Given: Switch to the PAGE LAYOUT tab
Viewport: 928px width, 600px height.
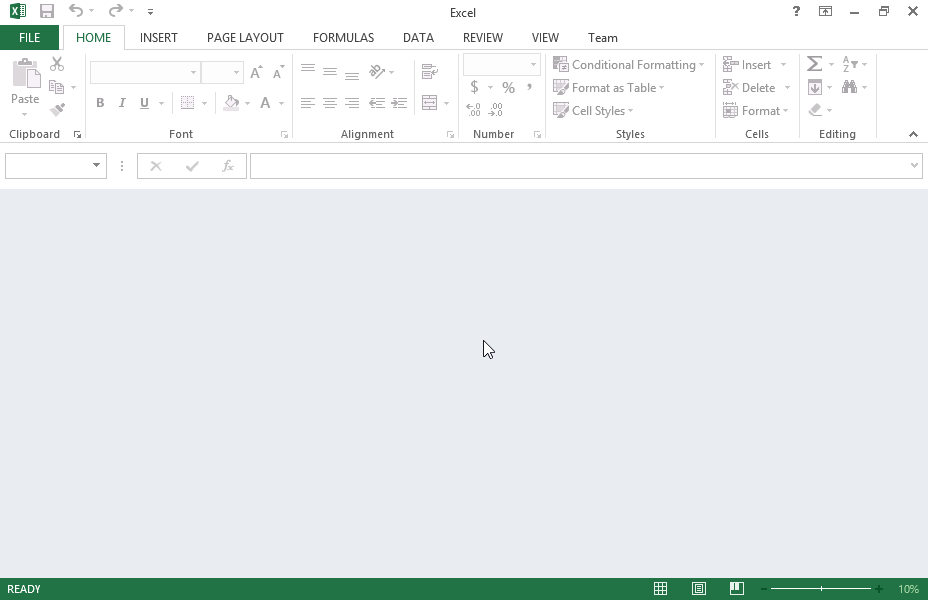Looking at the screenshot, I should pos(245,37).
